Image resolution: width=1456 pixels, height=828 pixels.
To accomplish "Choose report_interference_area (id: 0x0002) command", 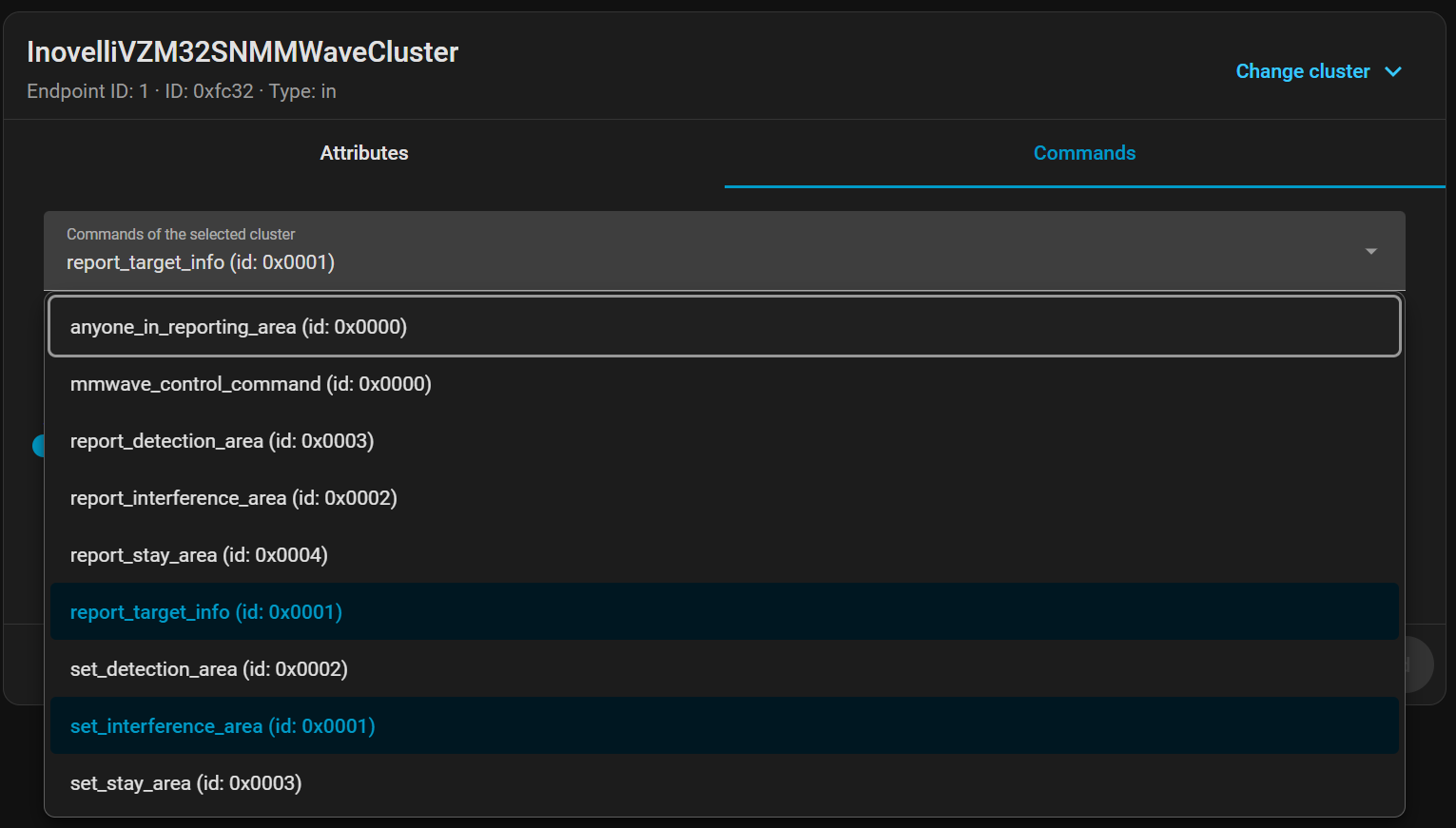I will (725, 498).
